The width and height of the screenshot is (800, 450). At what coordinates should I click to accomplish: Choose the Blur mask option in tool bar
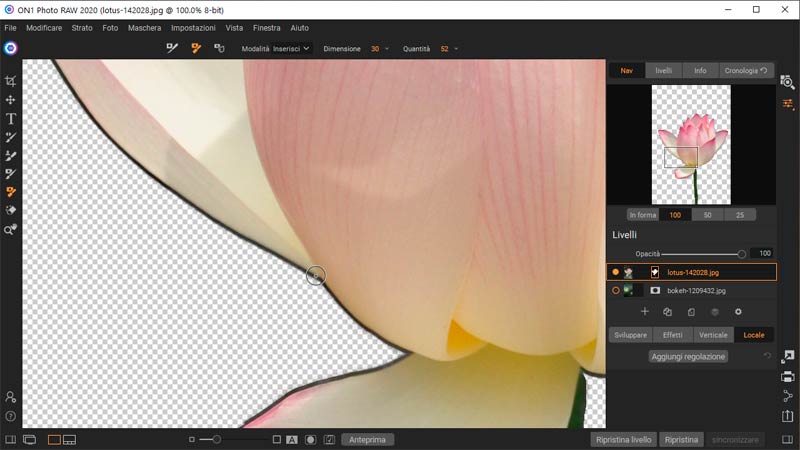click(219, 48)
